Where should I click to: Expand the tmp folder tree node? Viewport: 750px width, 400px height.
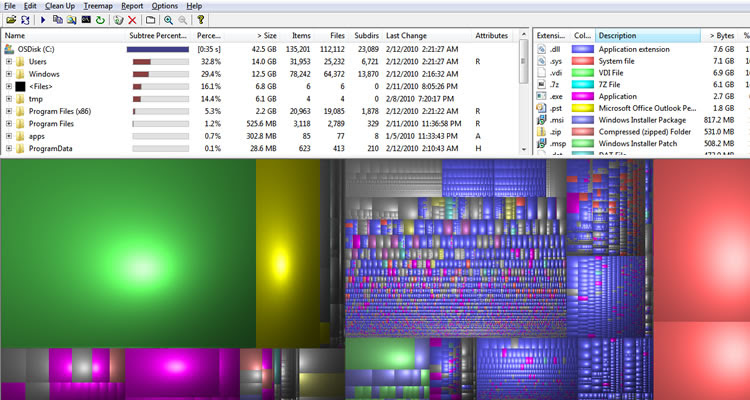pyautogui.click(x=9, y=99)
